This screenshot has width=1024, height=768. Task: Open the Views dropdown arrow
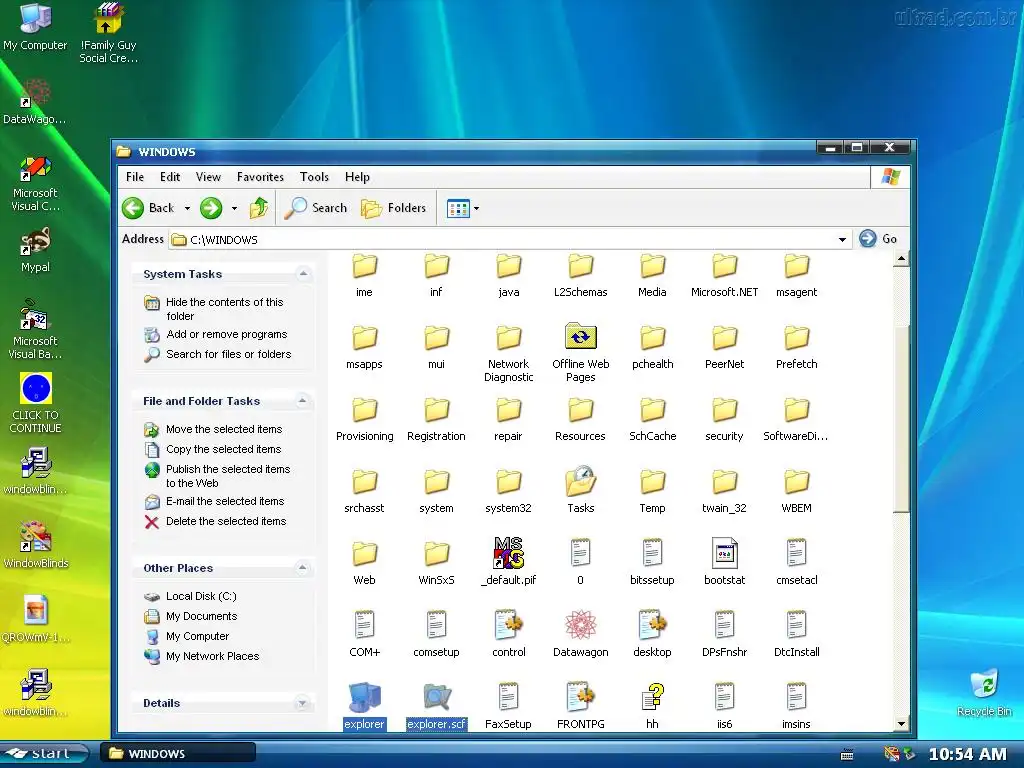[x=476, y=208]
